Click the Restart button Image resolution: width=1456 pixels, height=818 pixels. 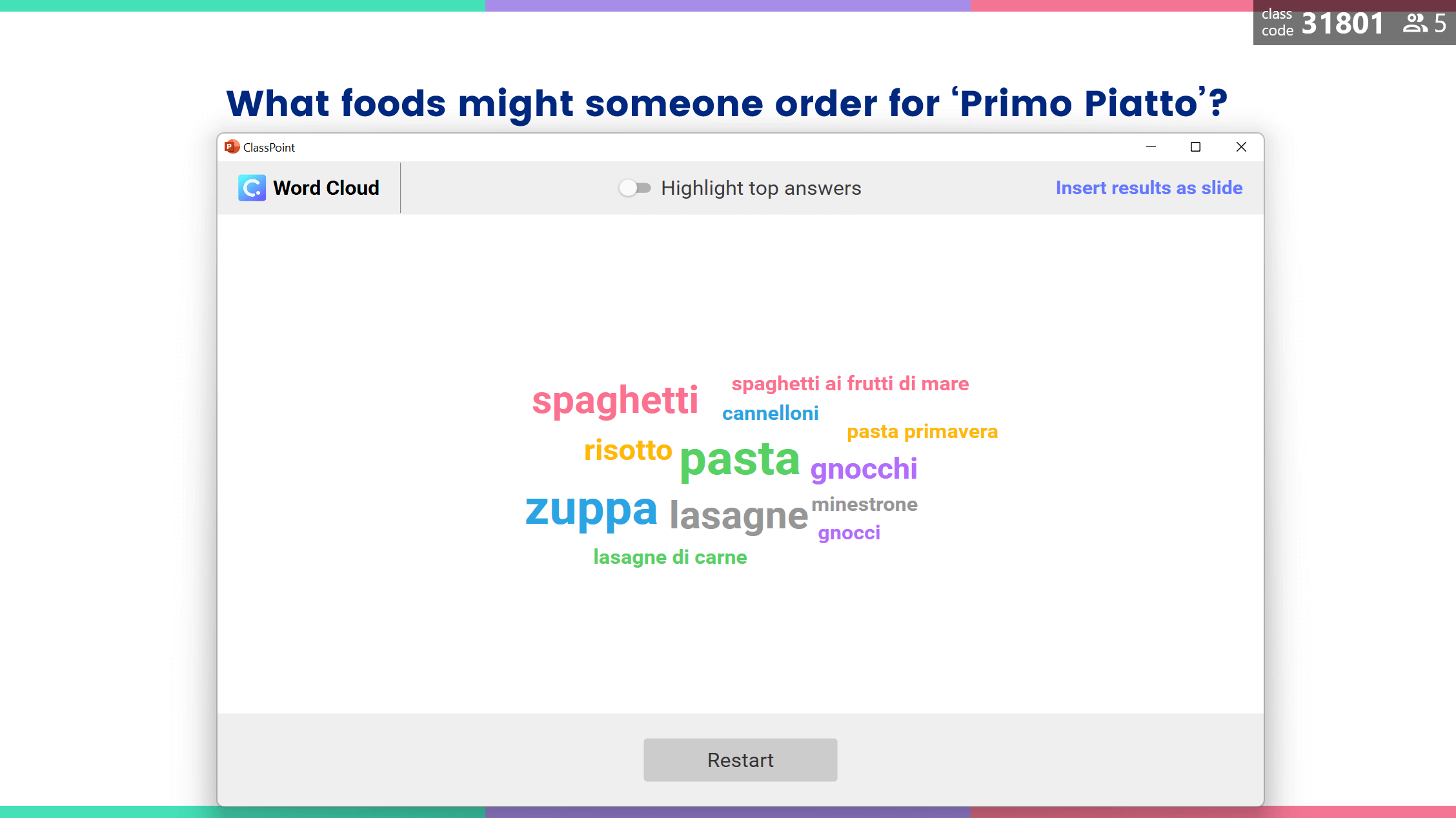740,759
